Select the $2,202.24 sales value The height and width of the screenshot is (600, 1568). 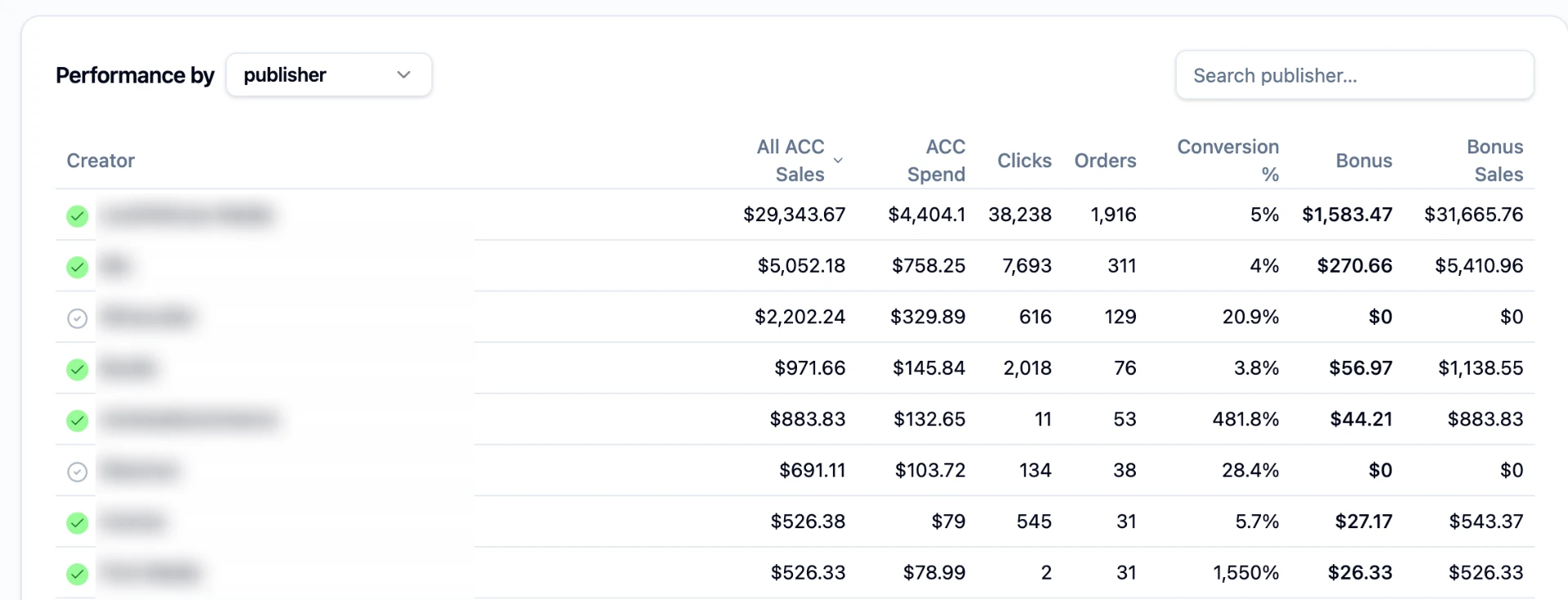pos(800,317)
